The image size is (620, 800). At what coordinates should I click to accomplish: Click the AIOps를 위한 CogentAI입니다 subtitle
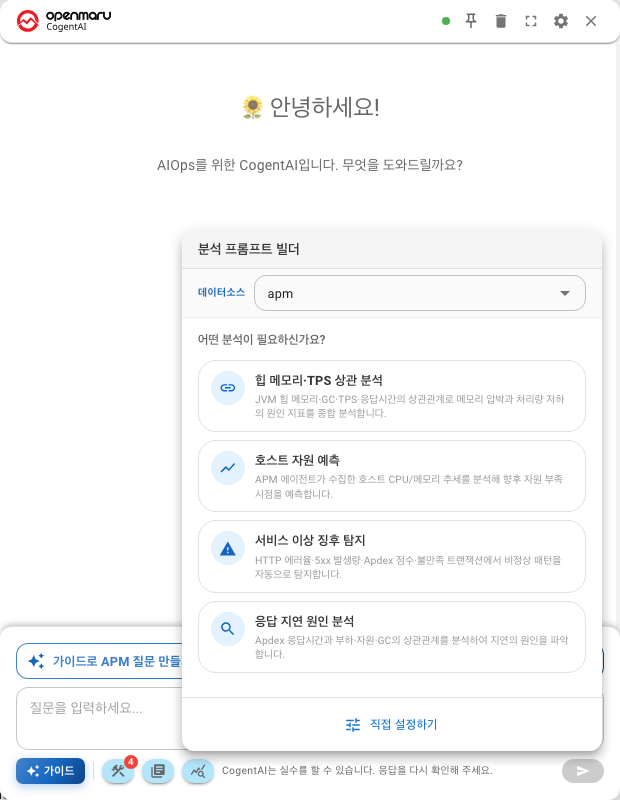click(310, 165)
